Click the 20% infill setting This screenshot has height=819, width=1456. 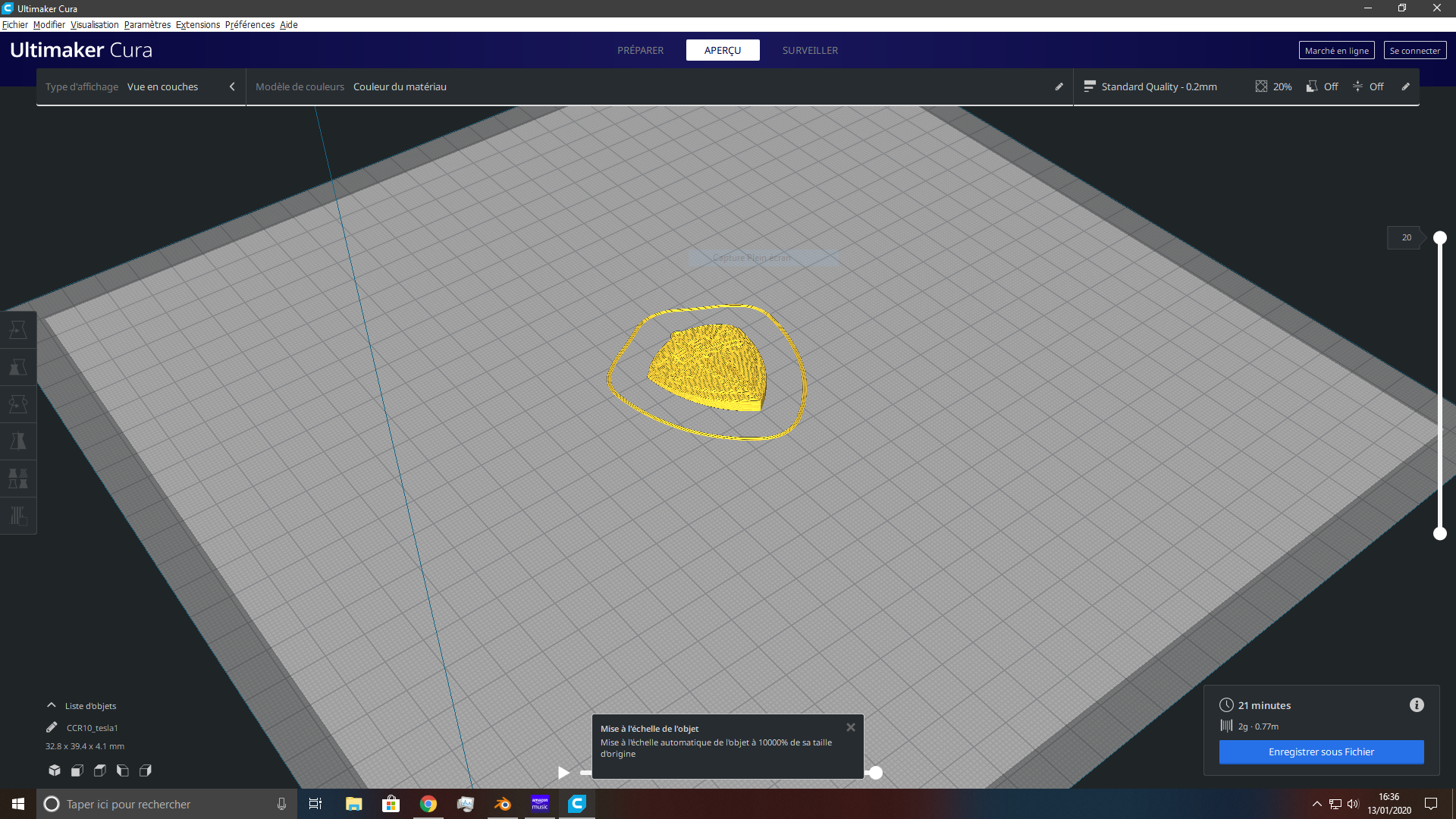(1273, 86)
